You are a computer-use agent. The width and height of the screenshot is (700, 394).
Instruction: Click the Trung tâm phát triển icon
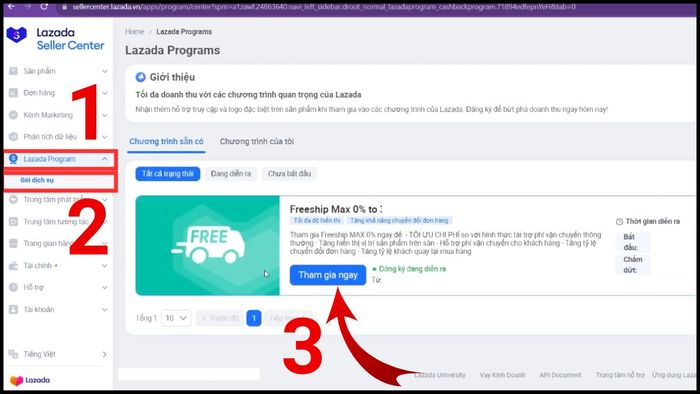point(13,199)
